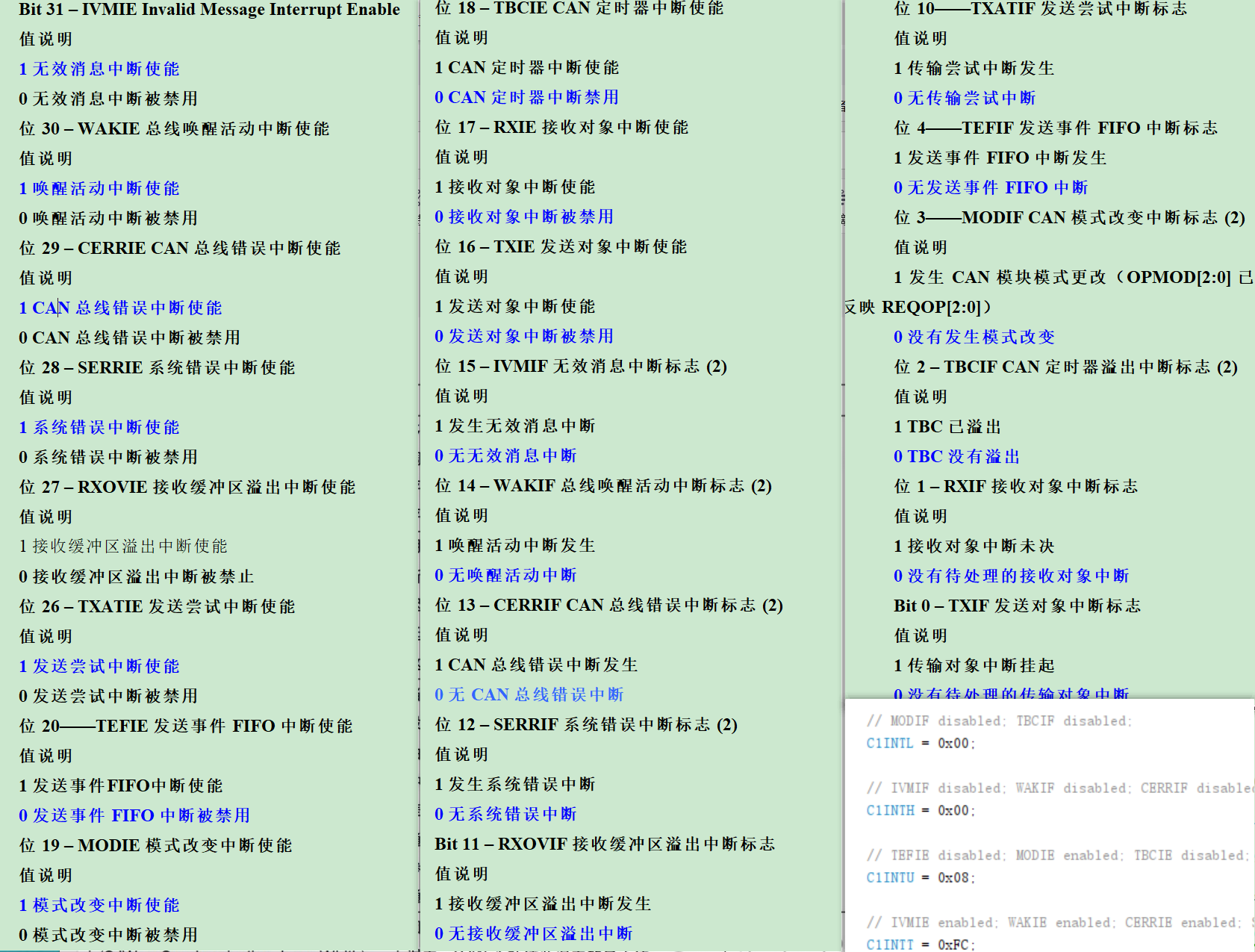
Task: Open '0 无 CAN 总线错误中断' link
Action: coord(529,694)
